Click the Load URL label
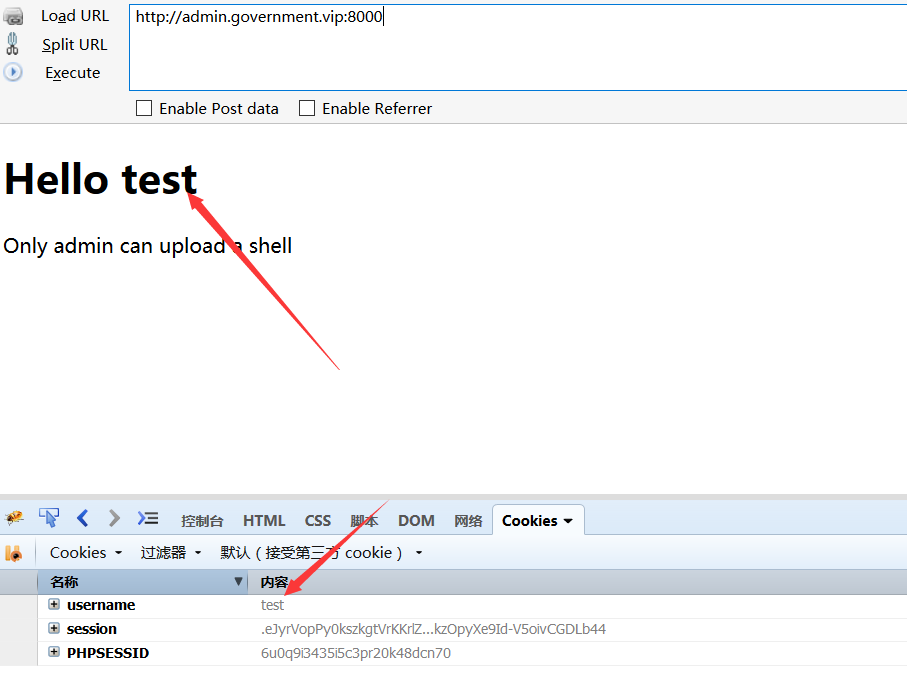 (x=75, y=16)
